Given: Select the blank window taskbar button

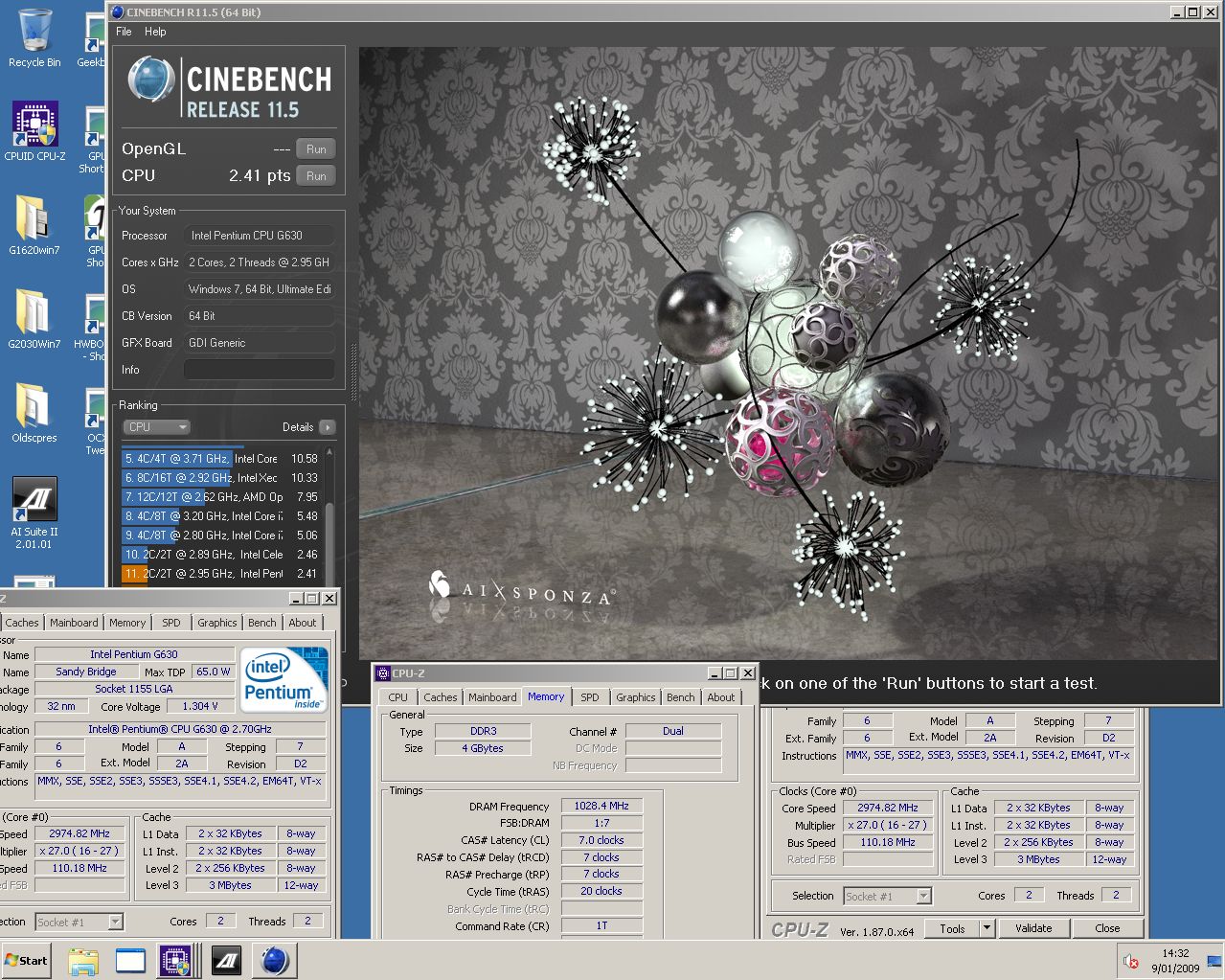Looking at the screenshot, I should click(x=129, y=960).
